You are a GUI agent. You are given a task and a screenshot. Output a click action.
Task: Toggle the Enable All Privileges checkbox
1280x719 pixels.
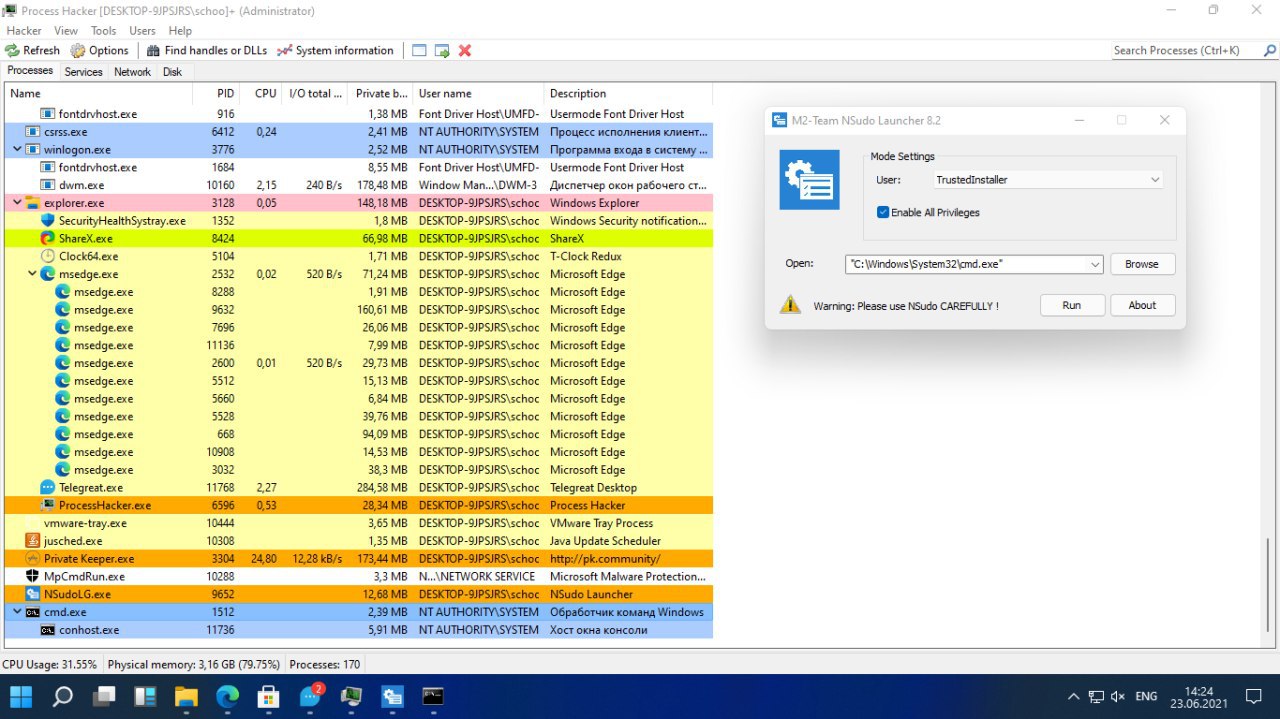point(883,212)
